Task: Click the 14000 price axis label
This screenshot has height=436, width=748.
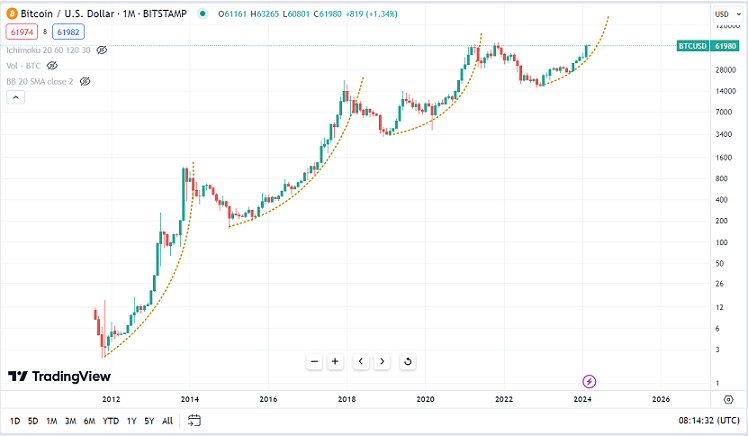Action: click(x=726, y=91)
